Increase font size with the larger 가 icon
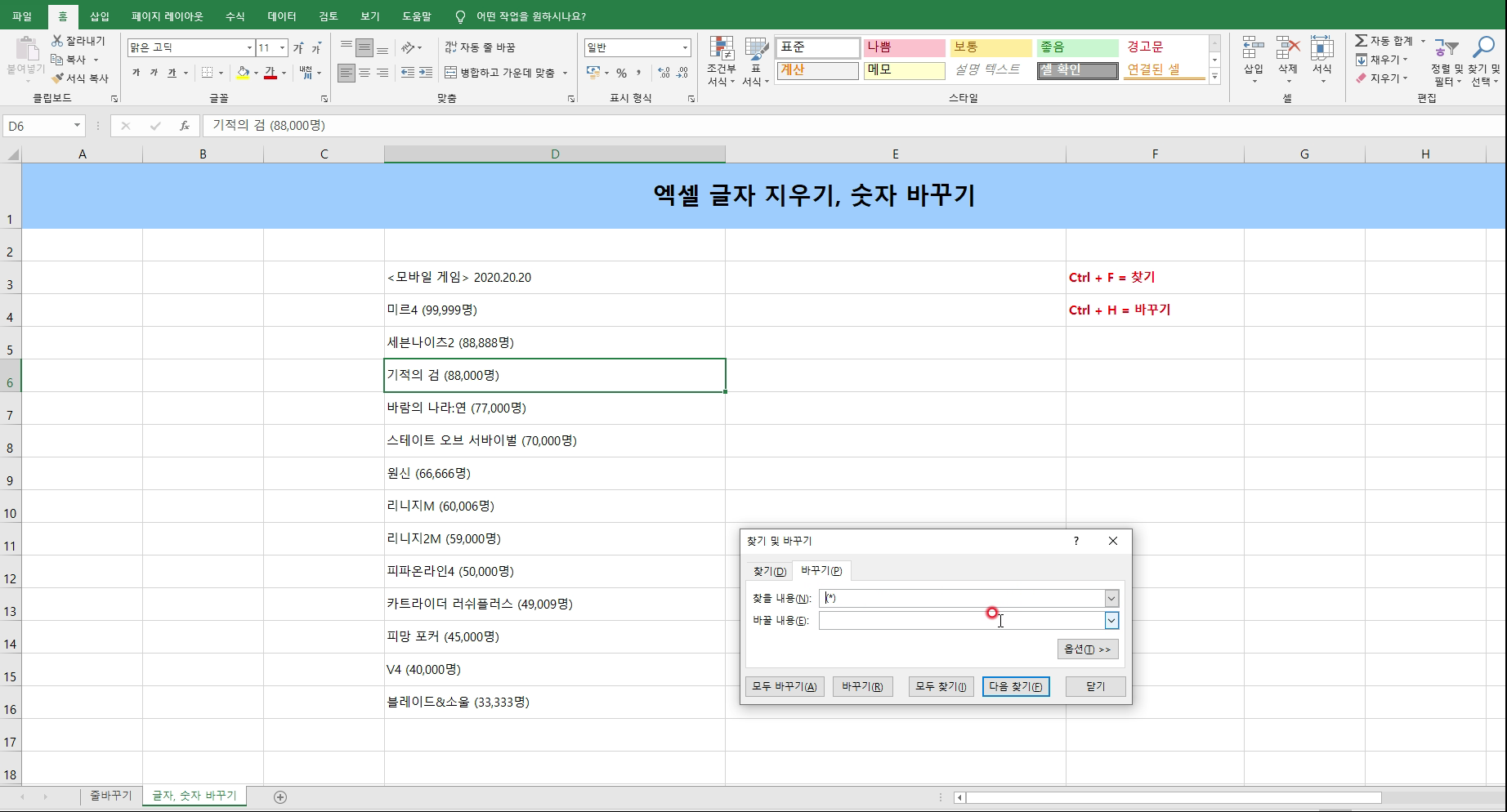1507x812 pixels. [298, 48]
